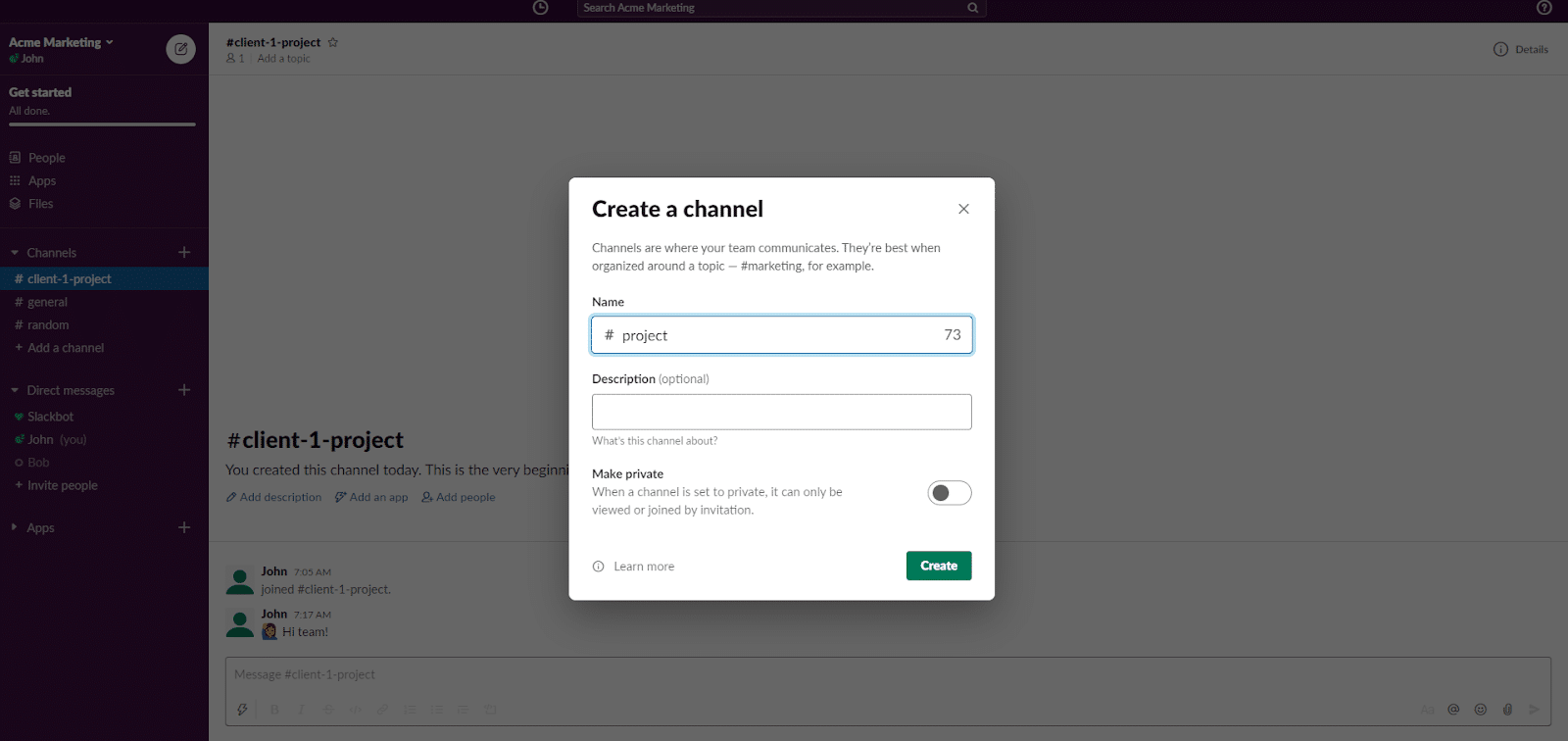Toggle the Make private switch
Image resolution: width=1568 pixels, height=741 pixels.
[x=949, y=493]
